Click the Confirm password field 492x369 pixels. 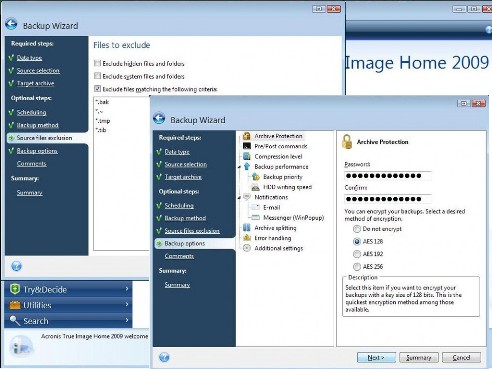[388, 199]
